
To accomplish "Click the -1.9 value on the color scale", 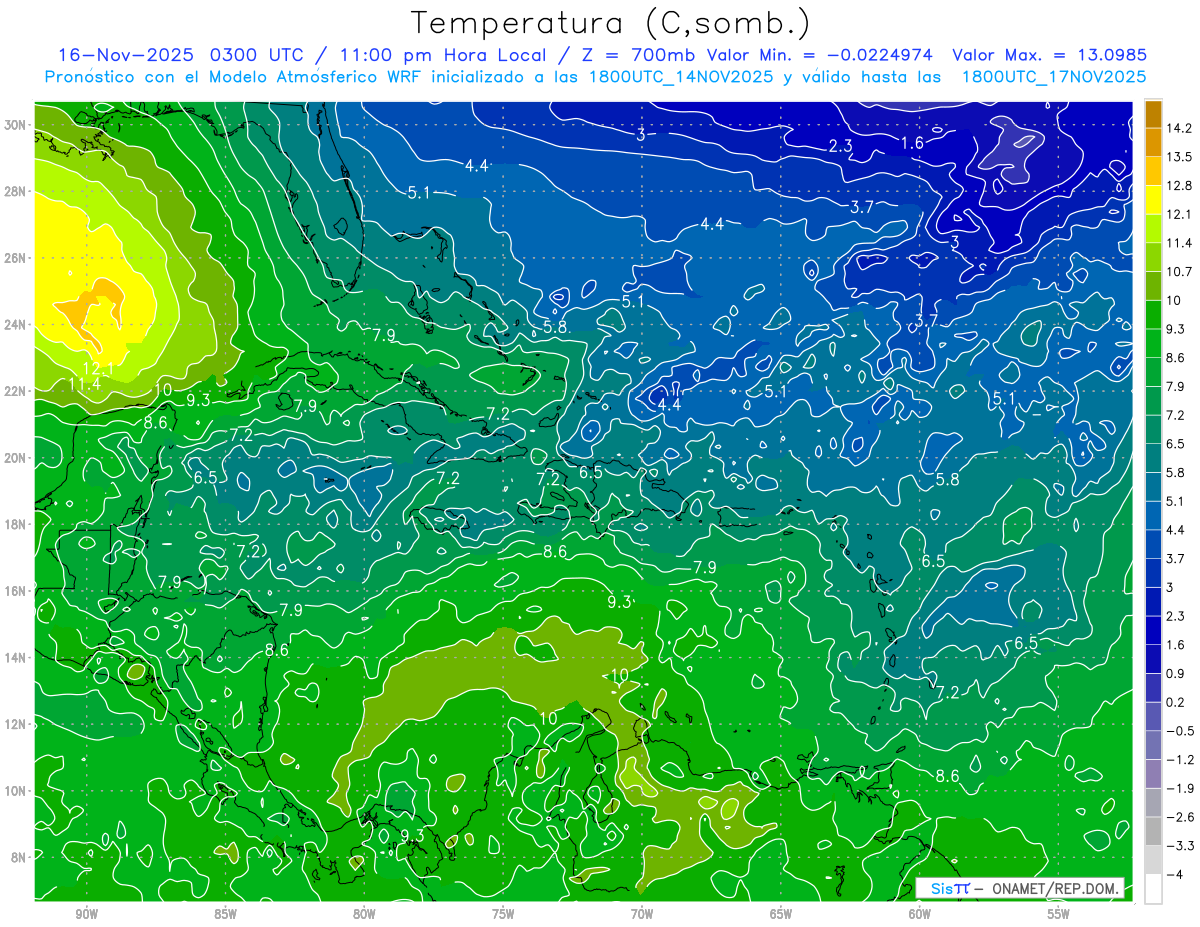I will tap(1180, 788).
